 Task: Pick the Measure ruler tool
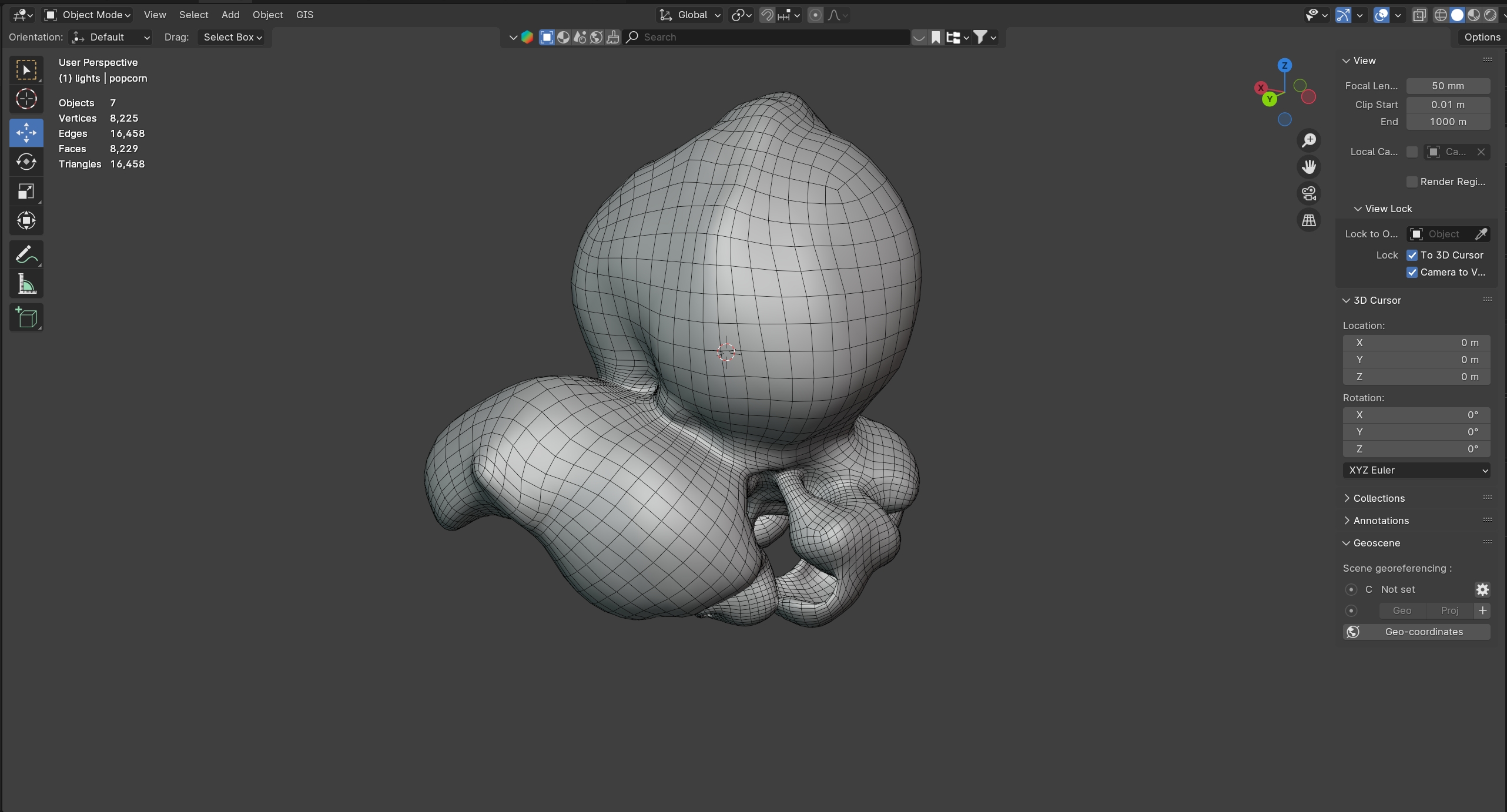pyautogui.click(x=26, y=284)
